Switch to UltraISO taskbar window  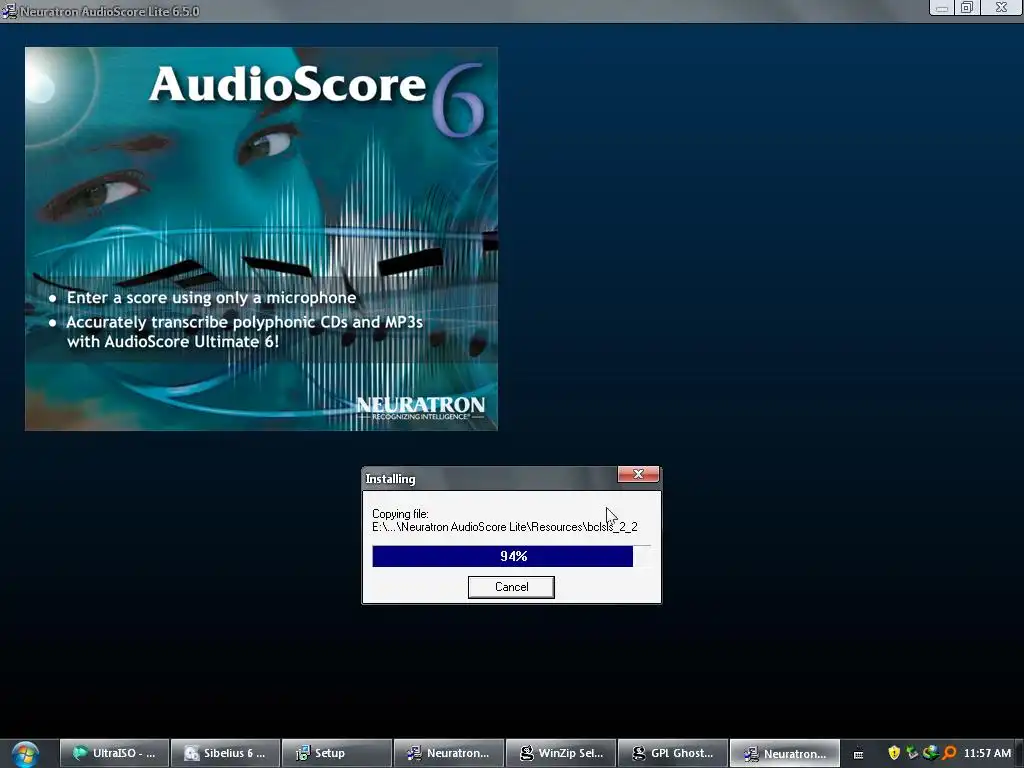114,753
